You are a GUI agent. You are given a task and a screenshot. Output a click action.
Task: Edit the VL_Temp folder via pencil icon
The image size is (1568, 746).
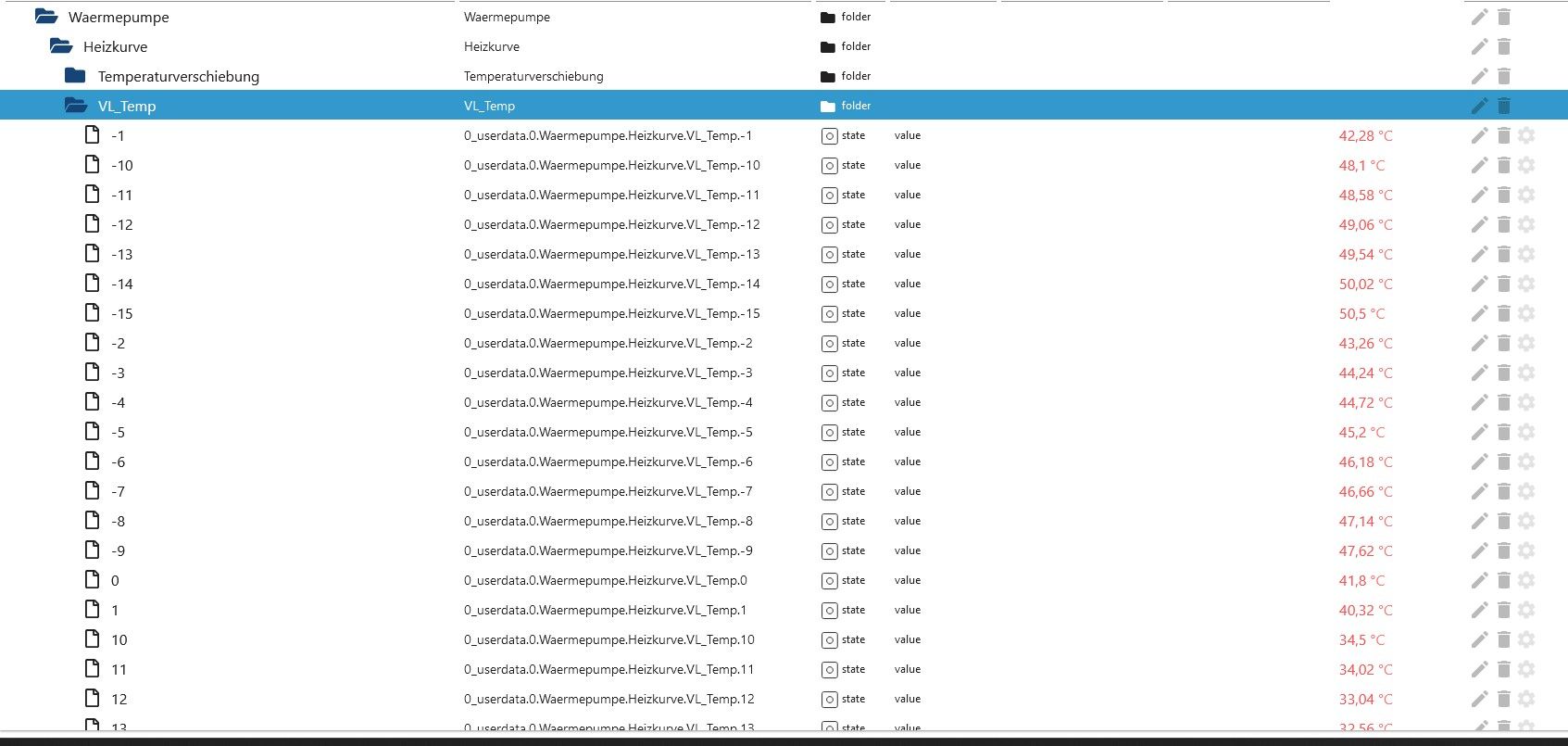tap(1479, 106)
